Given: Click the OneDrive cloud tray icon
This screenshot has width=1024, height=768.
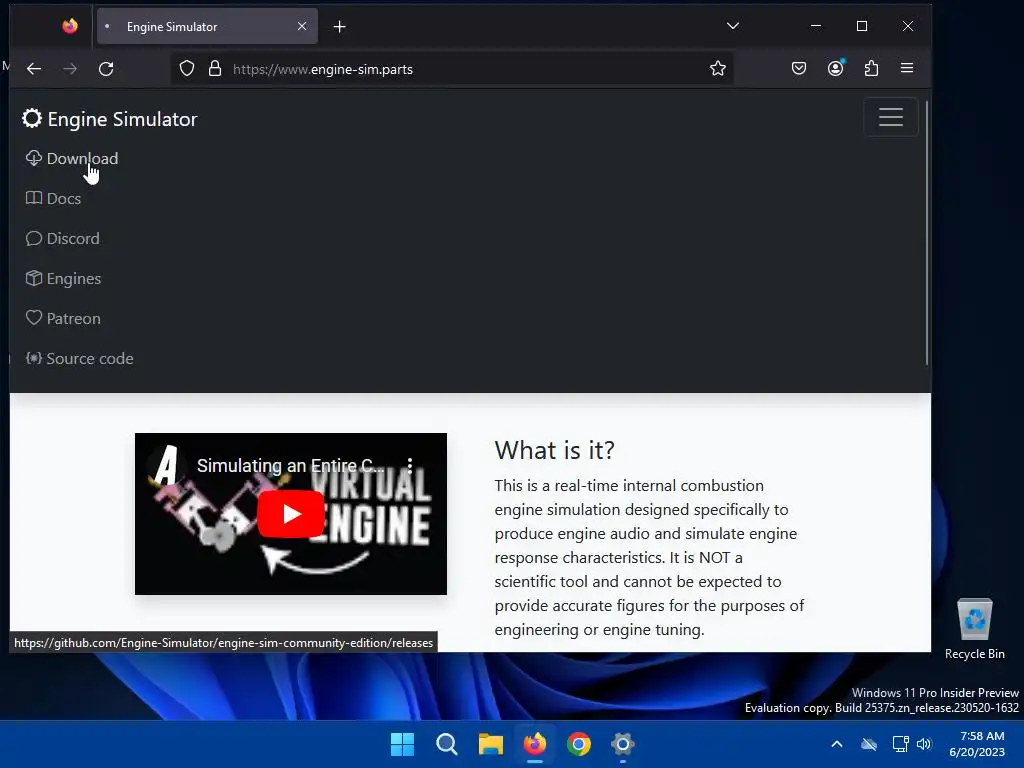Looking at the screenshot, I should pos(869,744).
